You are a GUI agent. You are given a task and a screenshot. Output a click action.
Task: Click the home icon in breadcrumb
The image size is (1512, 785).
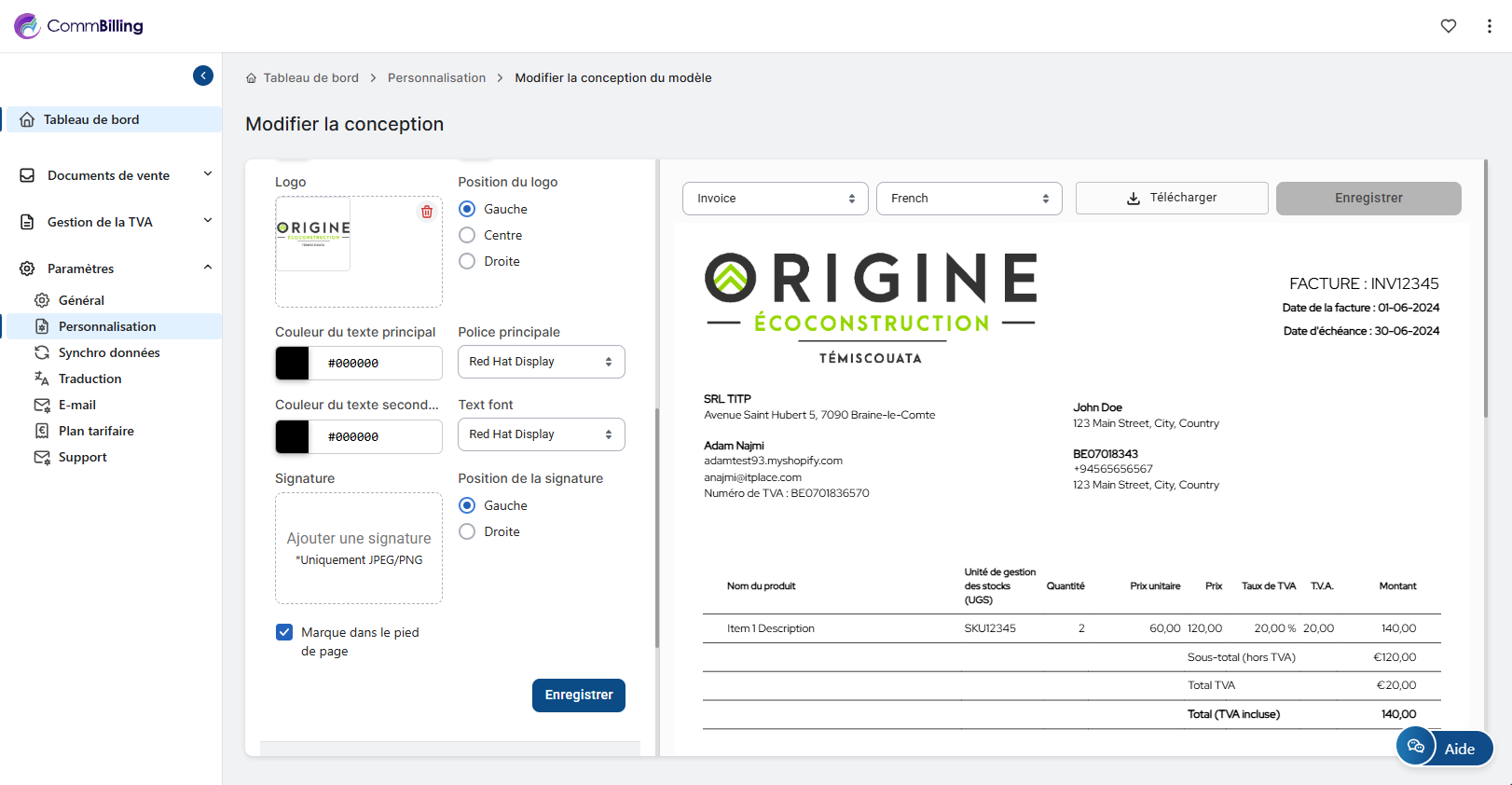point(251,78)
